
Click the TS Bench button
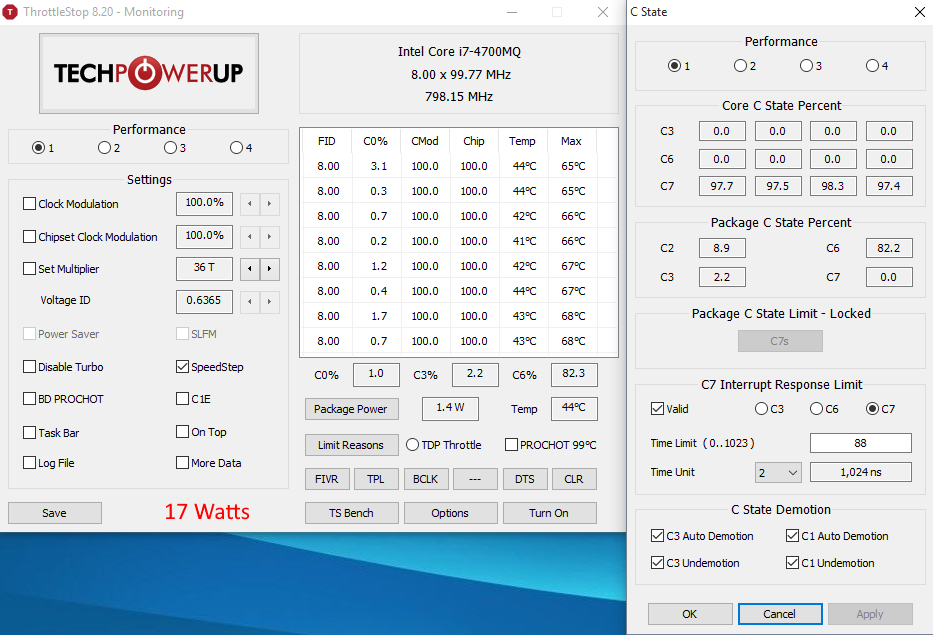(351, 513)
